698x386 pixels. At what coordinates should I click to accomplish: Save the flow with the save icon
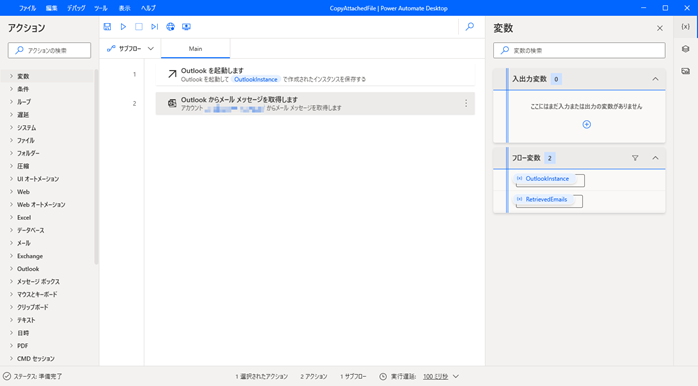tap(107, 27)
